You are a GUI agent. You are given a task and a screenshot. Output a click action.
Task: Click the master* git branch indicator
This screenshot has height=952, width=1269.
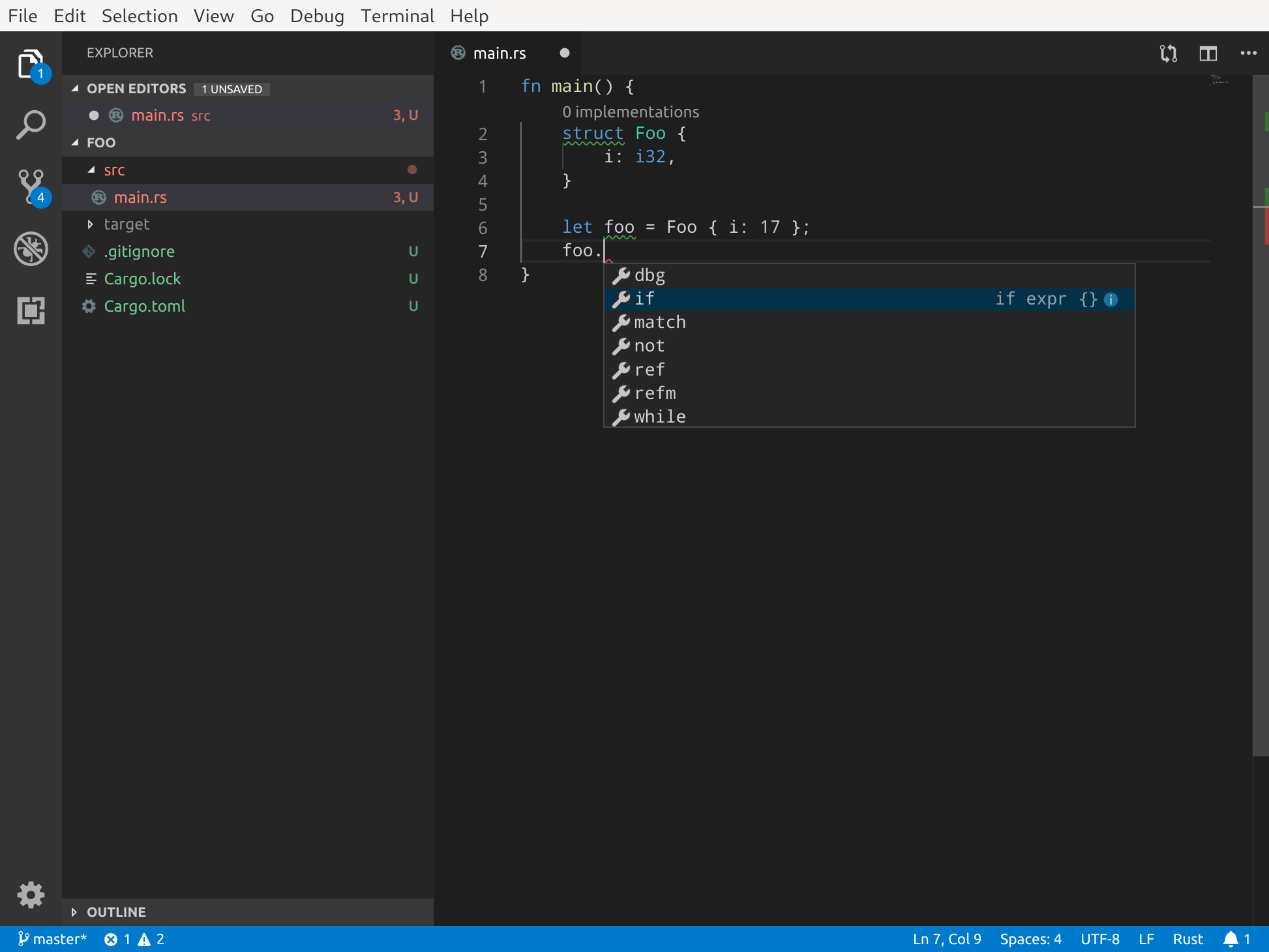(x=52, y=939)
